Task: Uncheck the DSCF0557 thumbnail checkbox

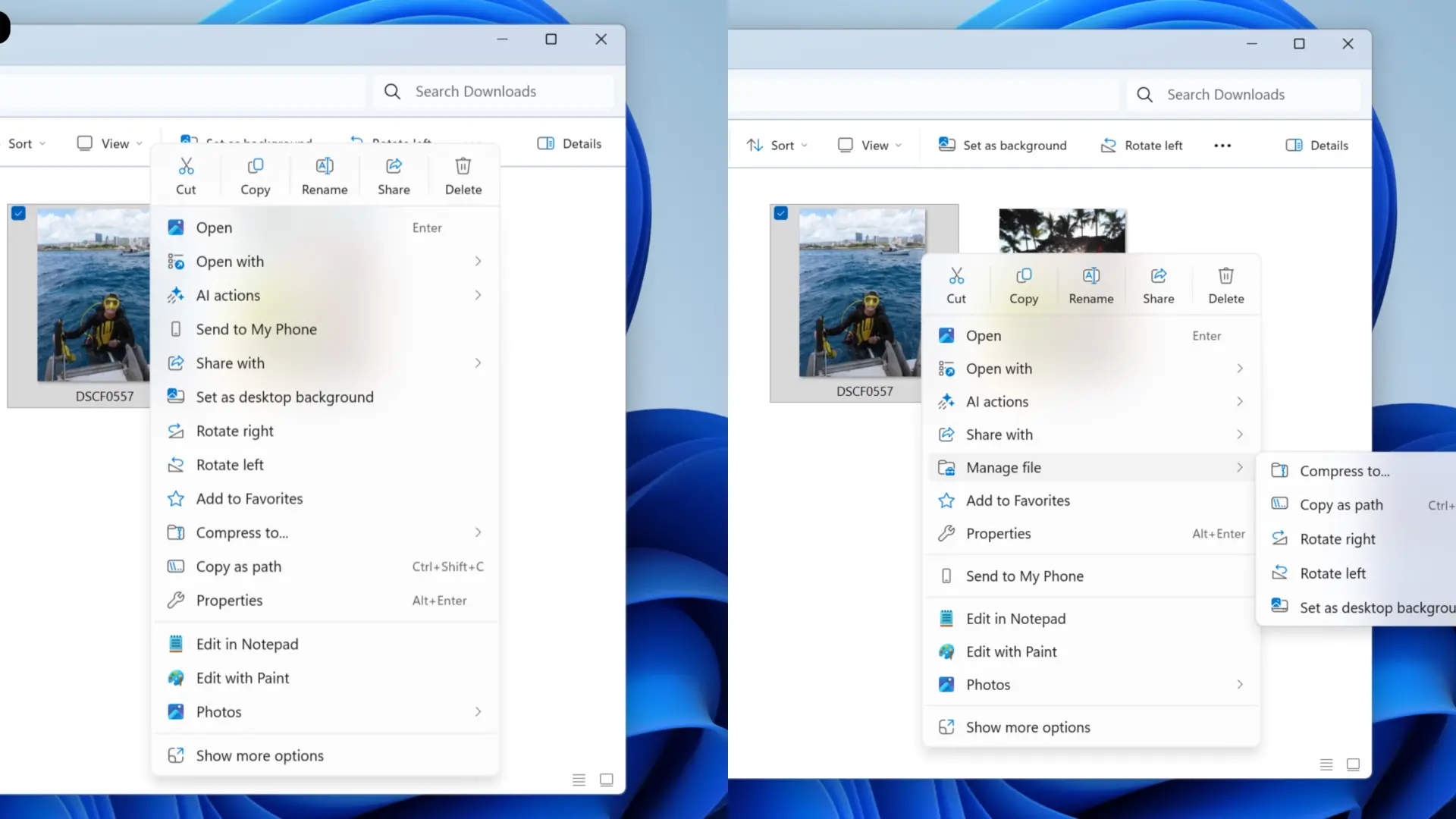Action: (x=780, y=213)
